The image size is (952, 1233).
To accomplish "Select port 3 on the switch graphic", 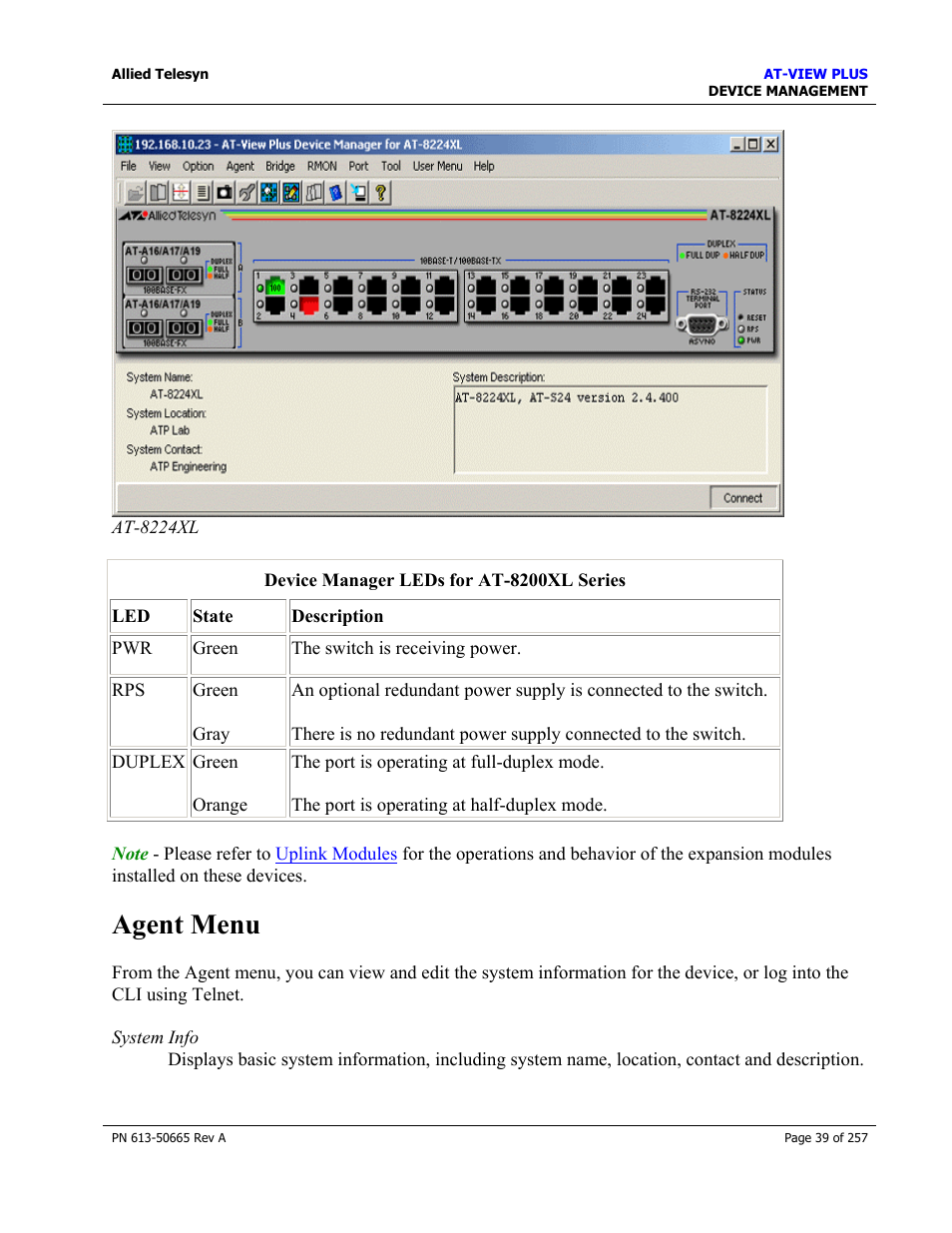I will [x=309, y=286].
